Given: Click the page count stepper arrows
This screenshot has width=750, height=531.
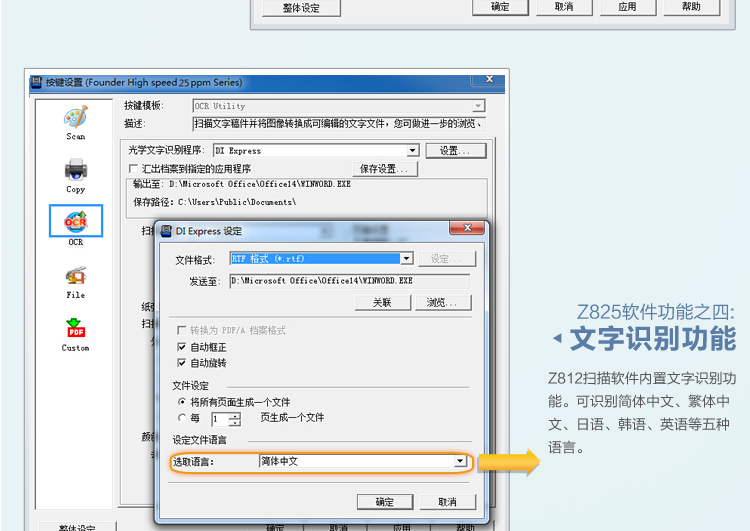Looking at the screenshot, I should tap(235, 419).
